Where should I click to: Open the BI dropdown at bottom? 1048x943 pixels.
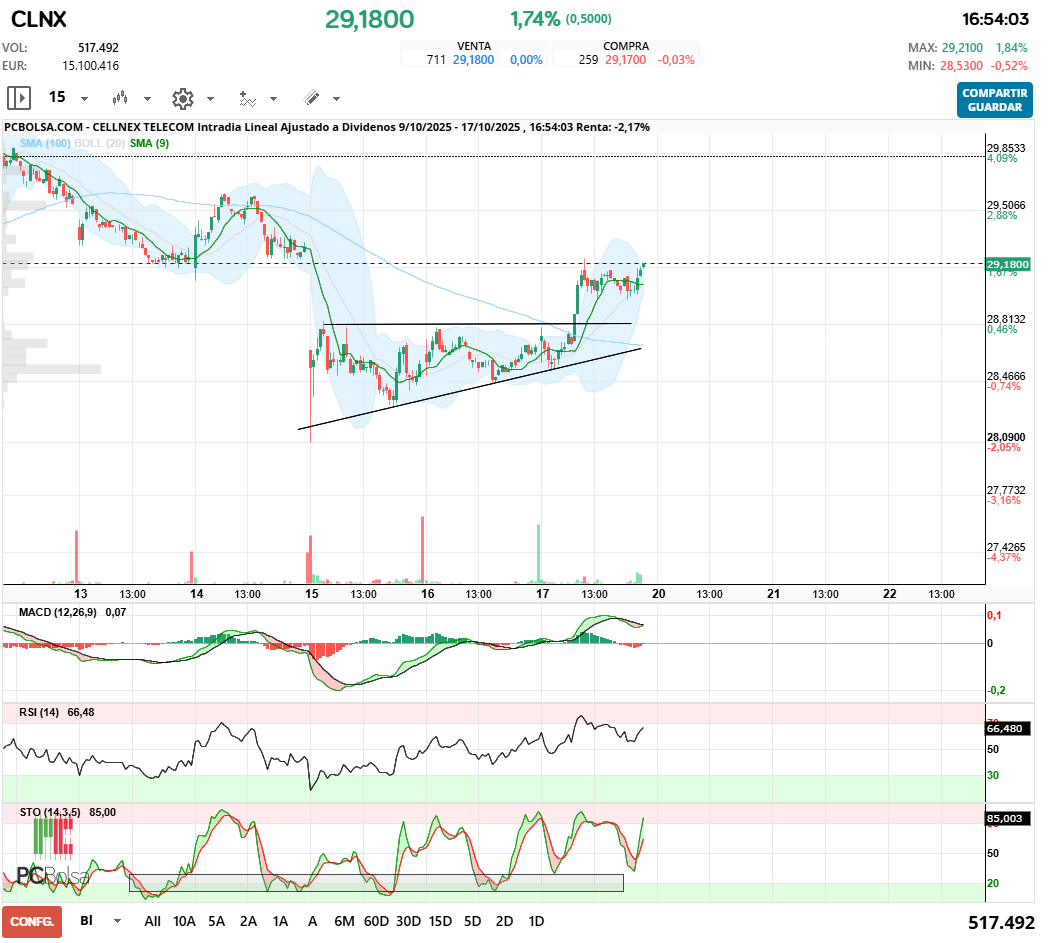[118, 921]
